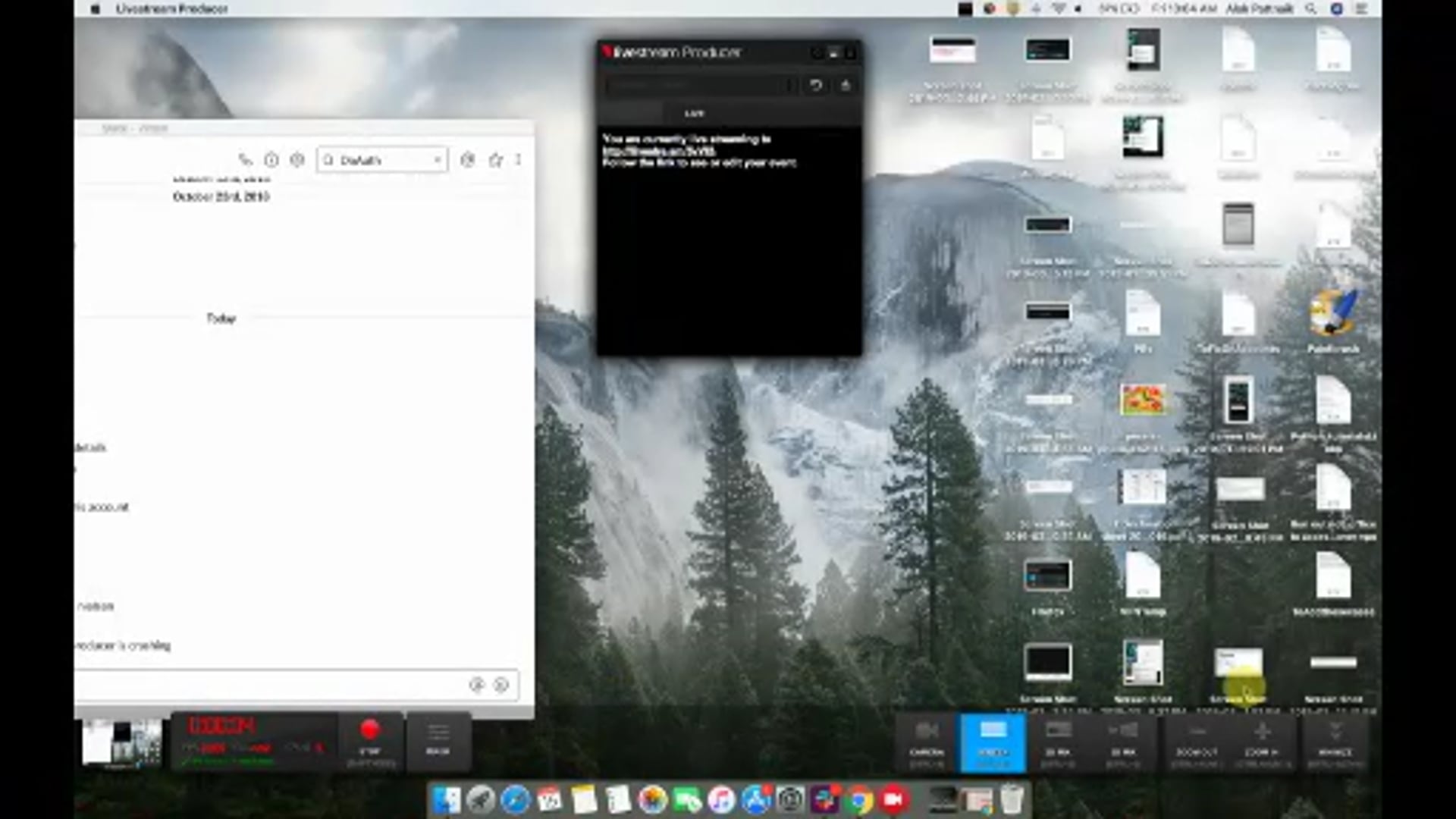Viewport: 1456px width, 819px height.
Task: Open the overflow menu in the browser toolbar
Action: [x=519, y=160]
